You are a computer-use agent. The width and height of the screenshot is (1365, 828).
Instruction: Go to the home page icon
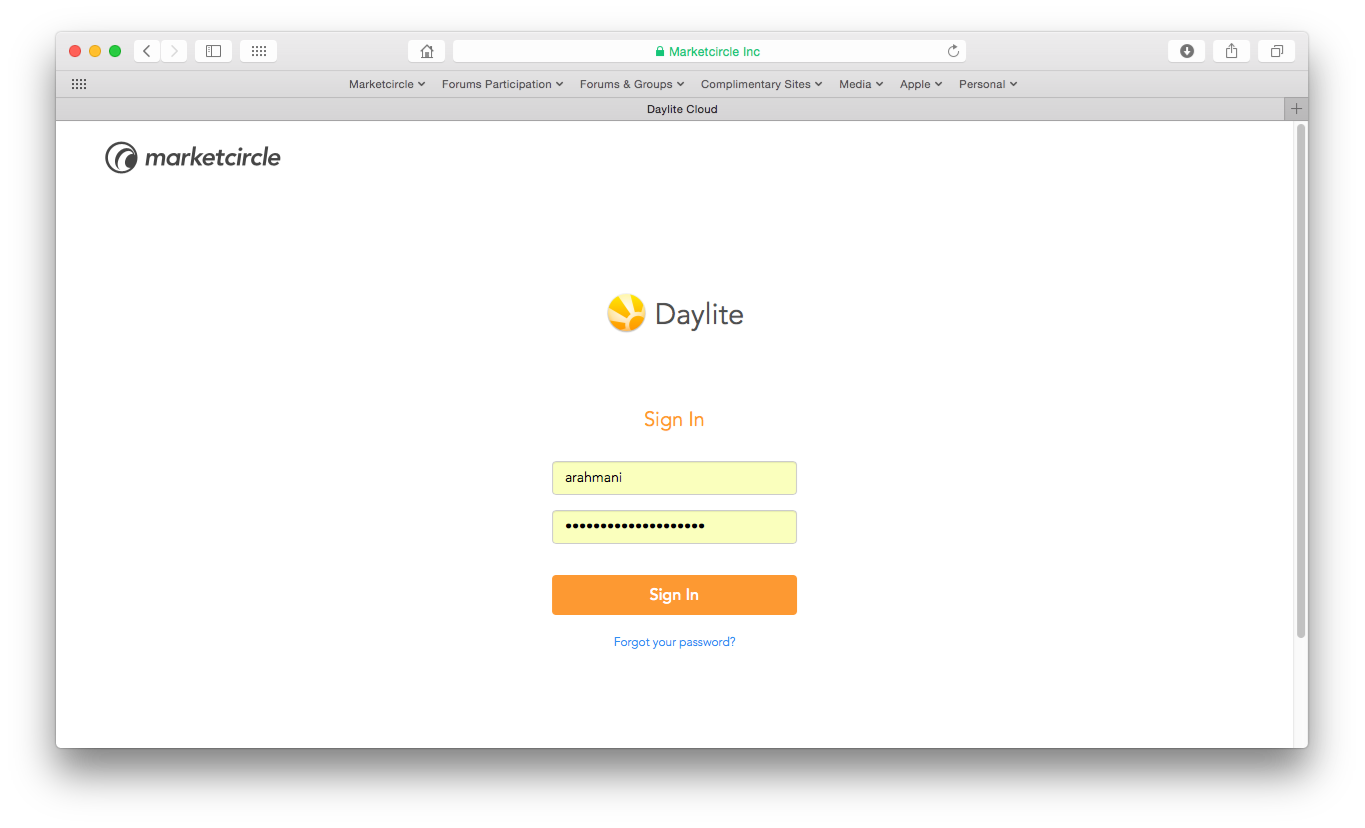point(427,51)
